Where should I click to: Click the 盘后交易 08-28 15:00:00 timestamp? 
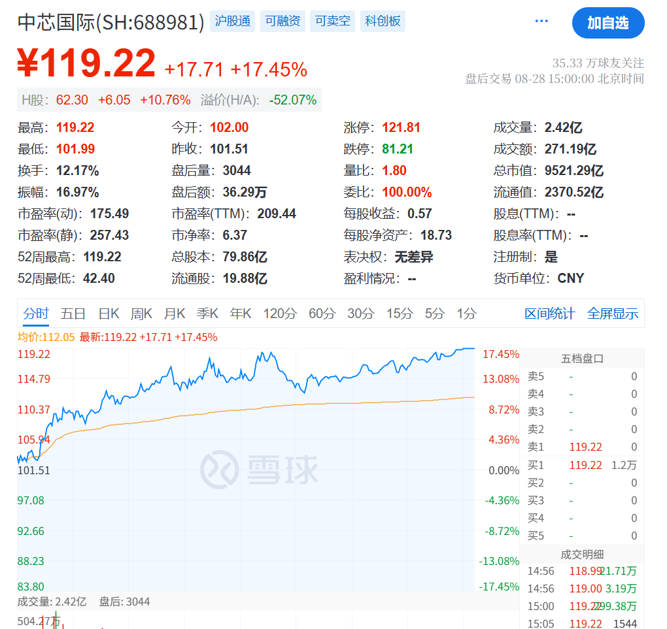coord(555,79)
